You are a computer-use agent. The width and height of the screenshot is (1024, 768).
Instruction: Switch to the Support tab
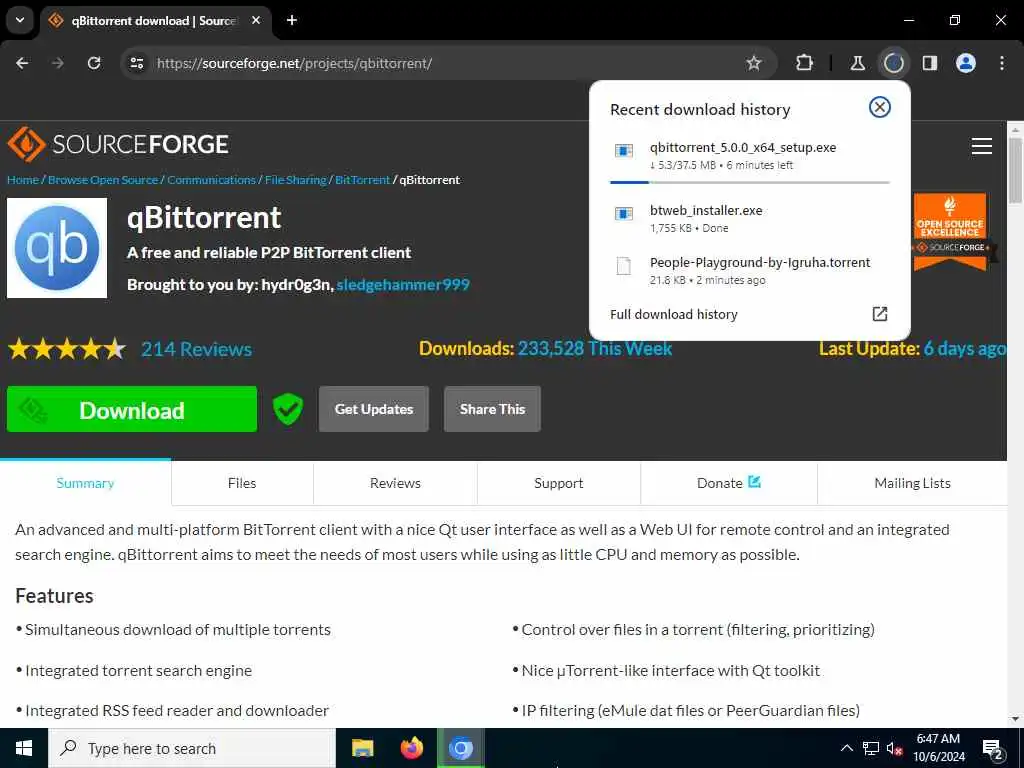tap(558, 483)
